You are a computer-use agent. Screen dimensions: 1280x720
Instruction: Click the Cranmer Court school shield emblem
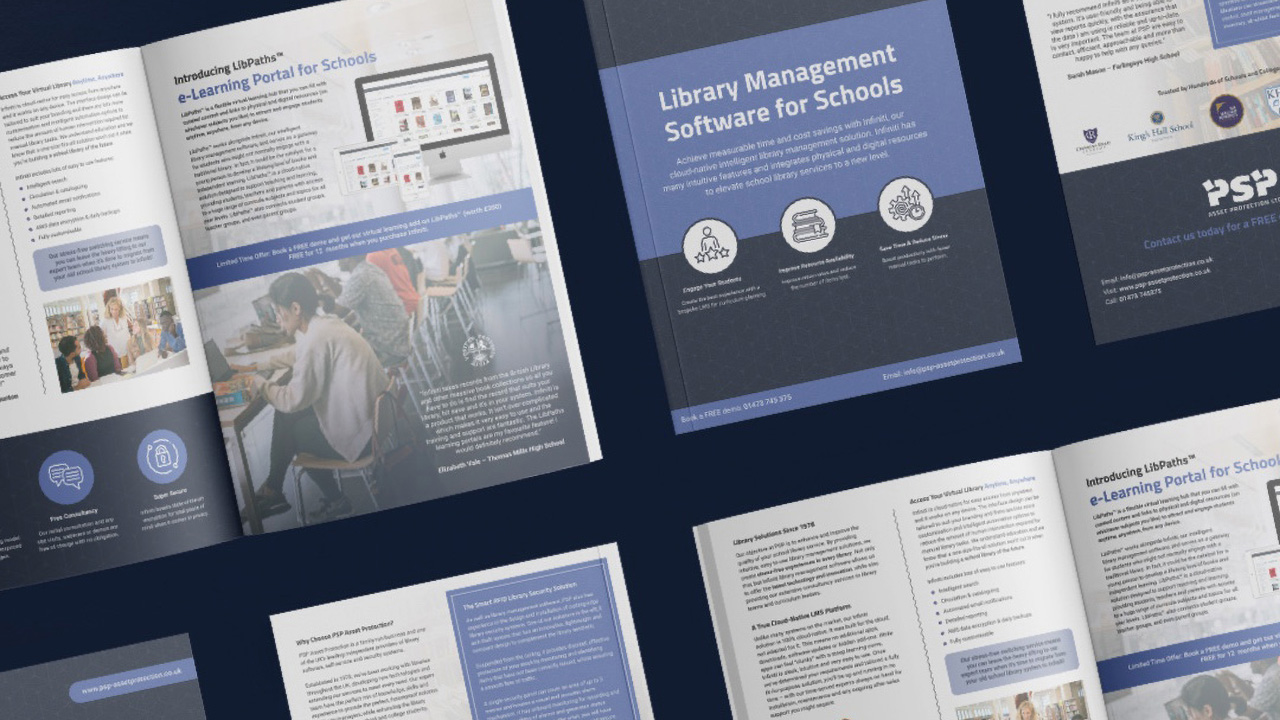click(1090, 136)
